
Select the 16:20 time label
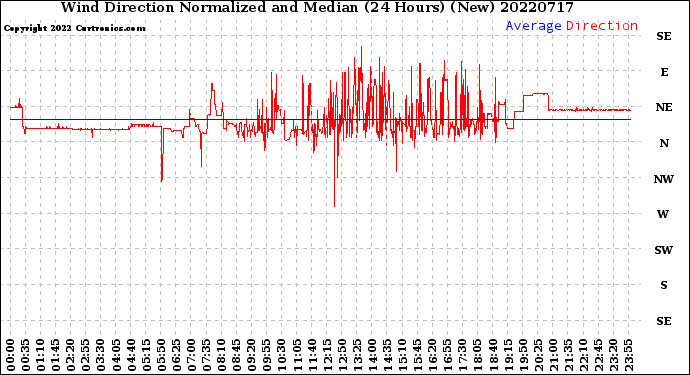coord(432,355)
